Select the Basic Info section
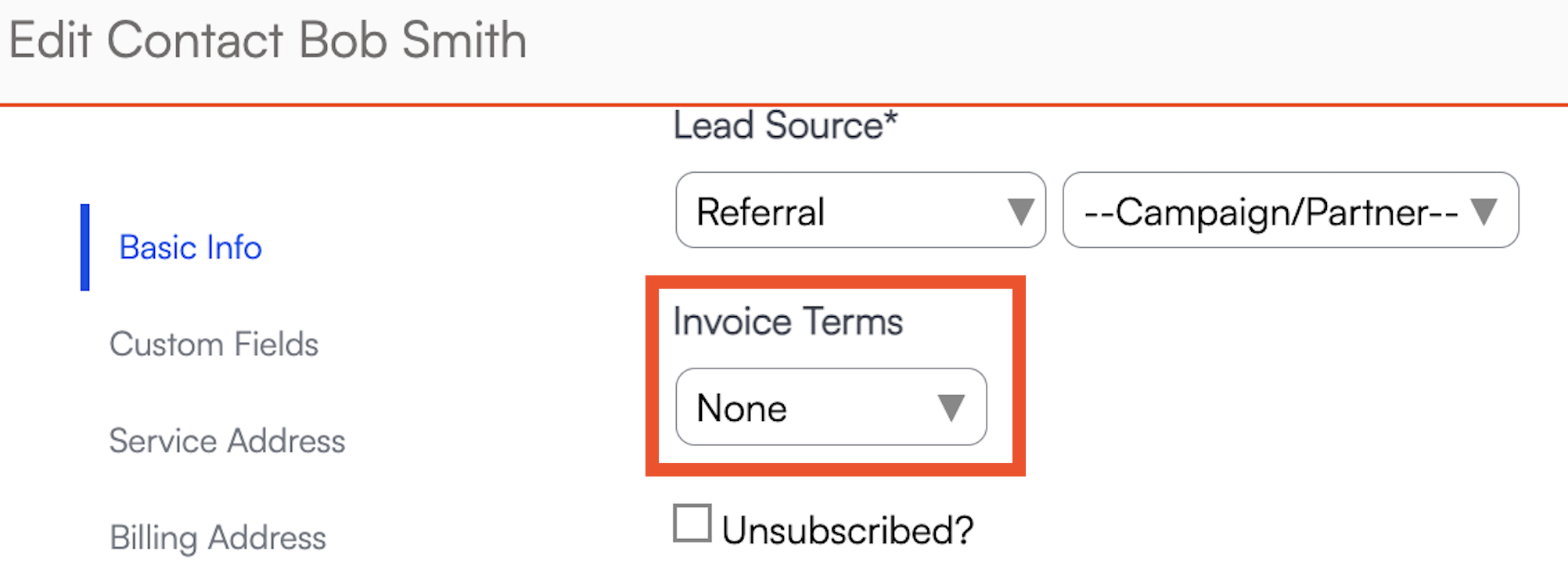The height and width of the screenshot is (568, 1568). 190,248
